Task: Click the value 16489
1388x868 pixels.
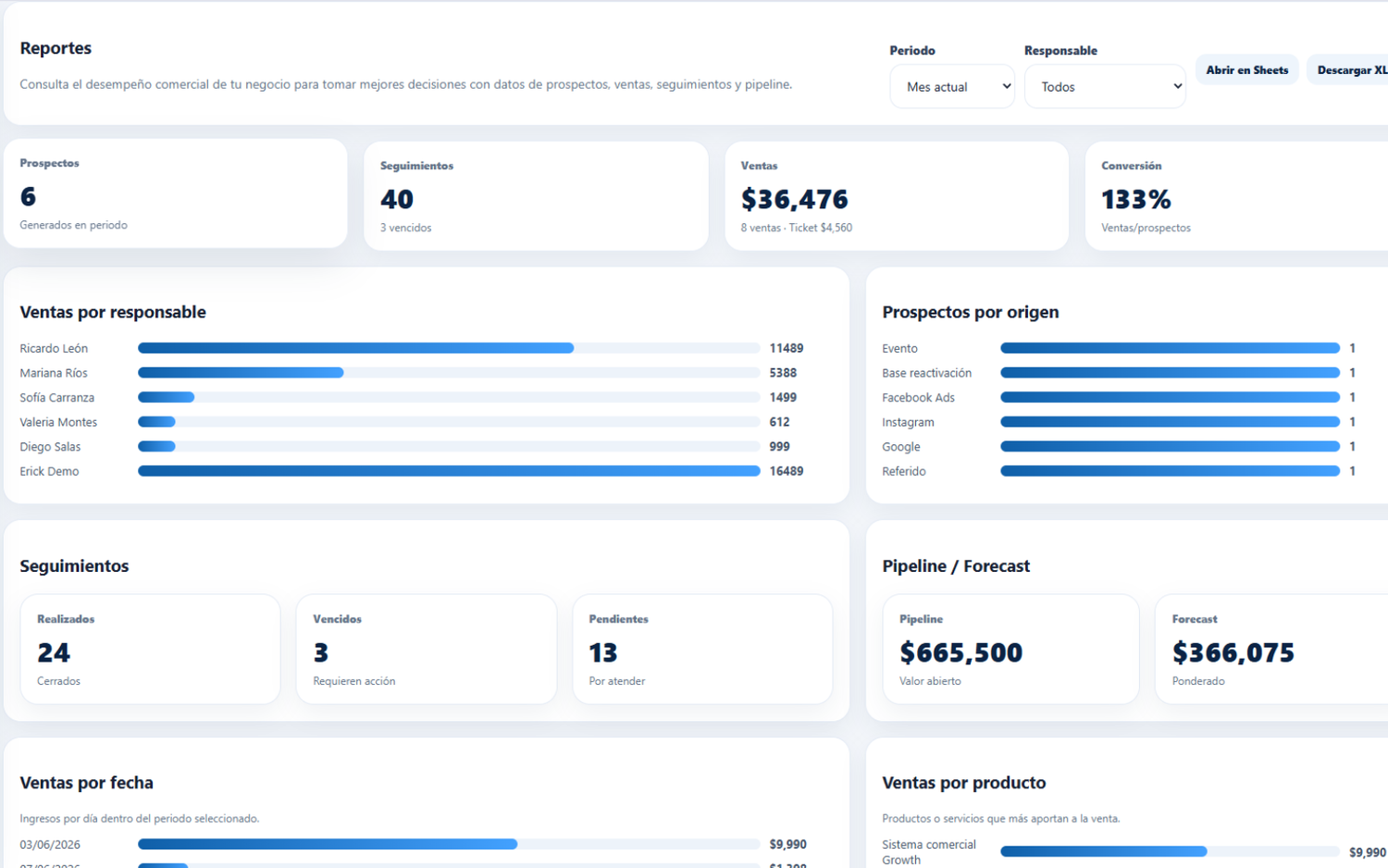Action: (787, 471)
